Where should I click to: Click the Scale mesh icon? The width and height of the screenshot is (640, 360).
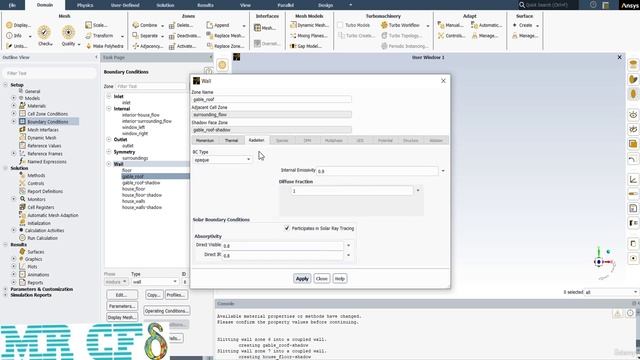(x=96, y=25)
